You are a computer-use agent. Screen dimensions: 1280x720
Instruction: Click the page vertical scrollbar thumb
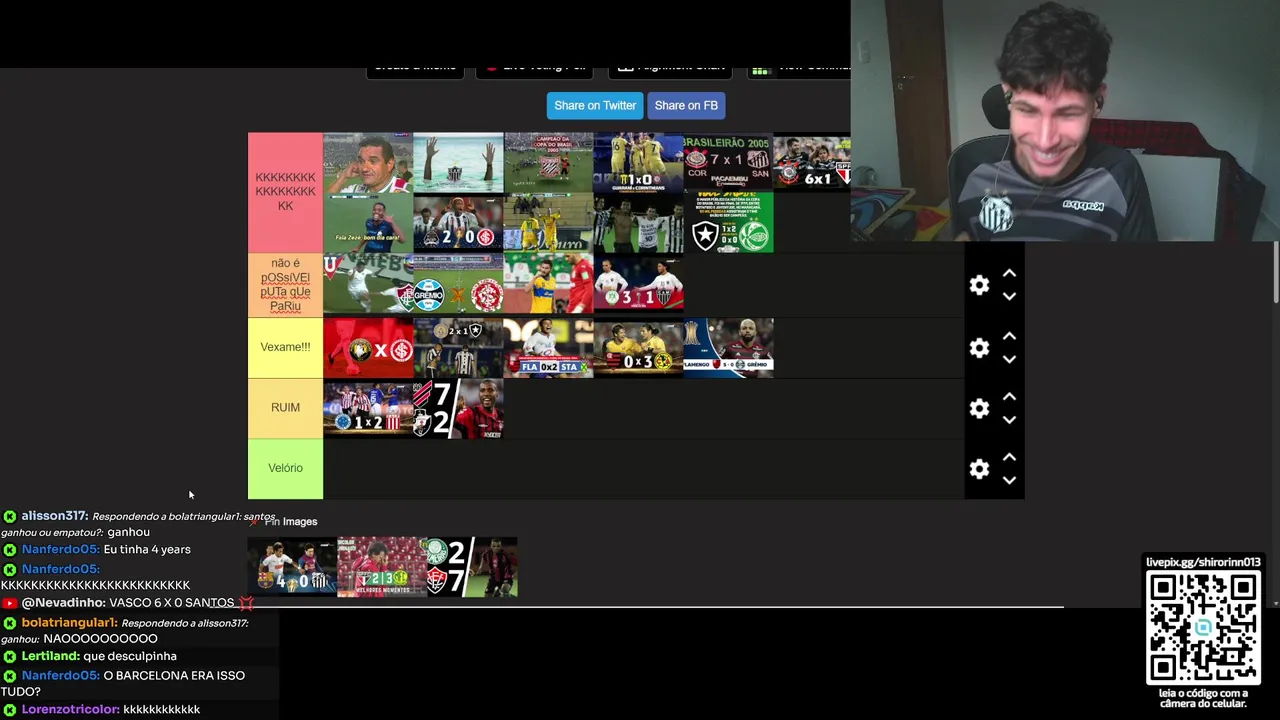tap(1276, 271)
